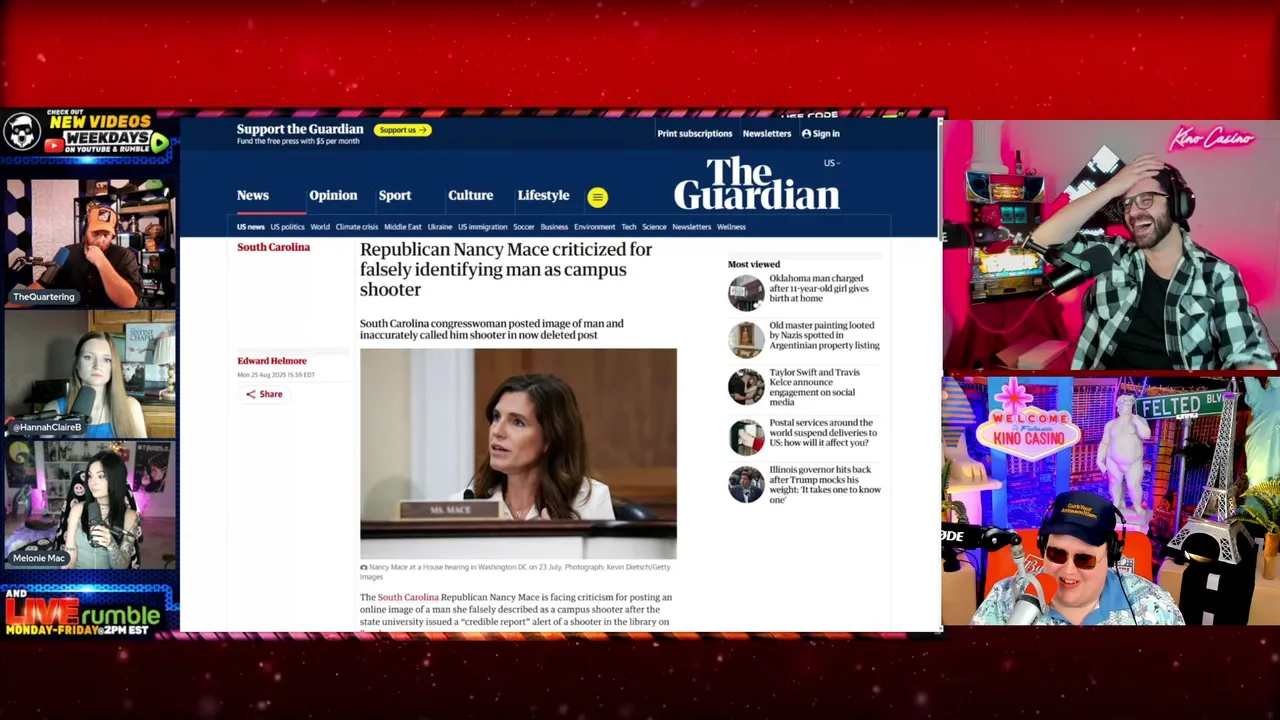The image size is (1280, 720).
Task: Open Oklahoma man charged most-viewed story
Action: pyautogui.click(x=819, y=288)
